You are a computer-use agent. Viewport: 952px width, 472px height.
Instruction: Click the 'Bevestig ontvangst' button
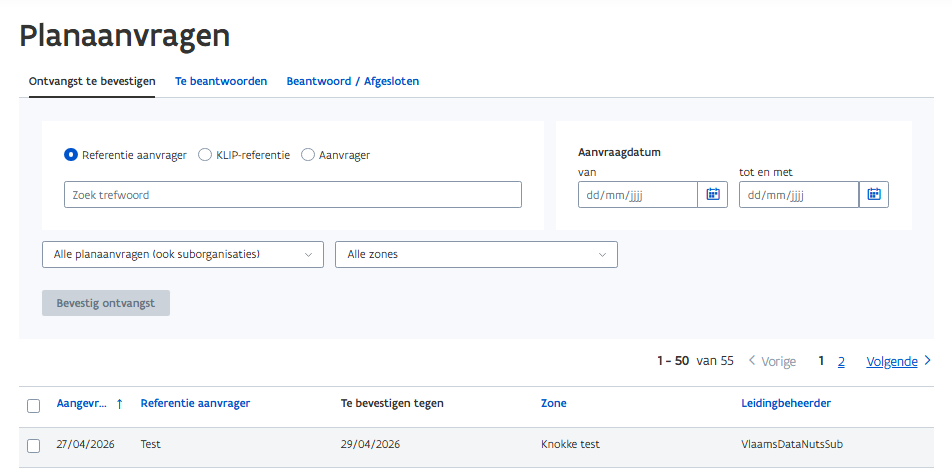point(106,303)
